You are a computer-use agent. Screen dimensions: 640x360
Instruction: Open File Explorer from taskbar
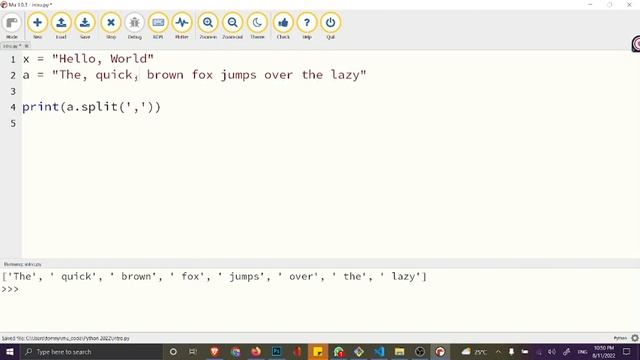coord(400,352)
